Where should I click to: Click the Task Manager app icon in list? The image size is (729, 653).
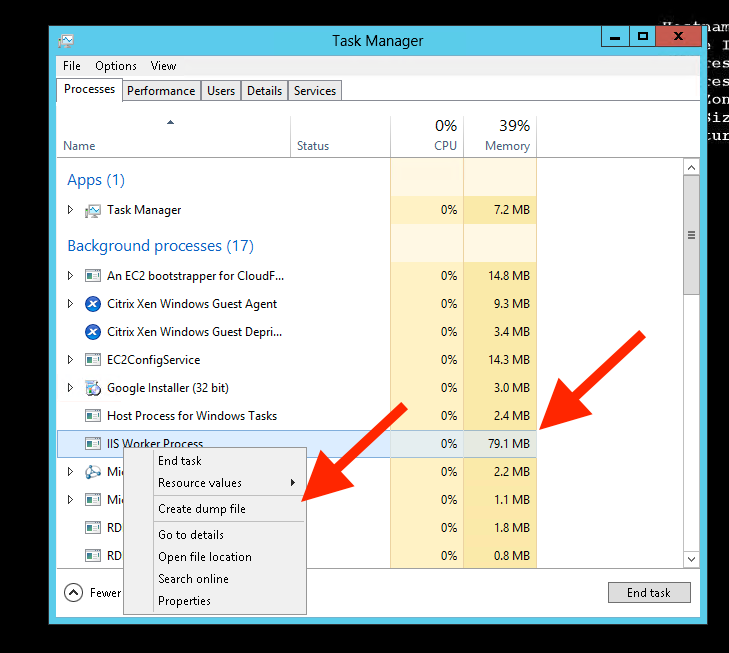click(x=93, y=210)
